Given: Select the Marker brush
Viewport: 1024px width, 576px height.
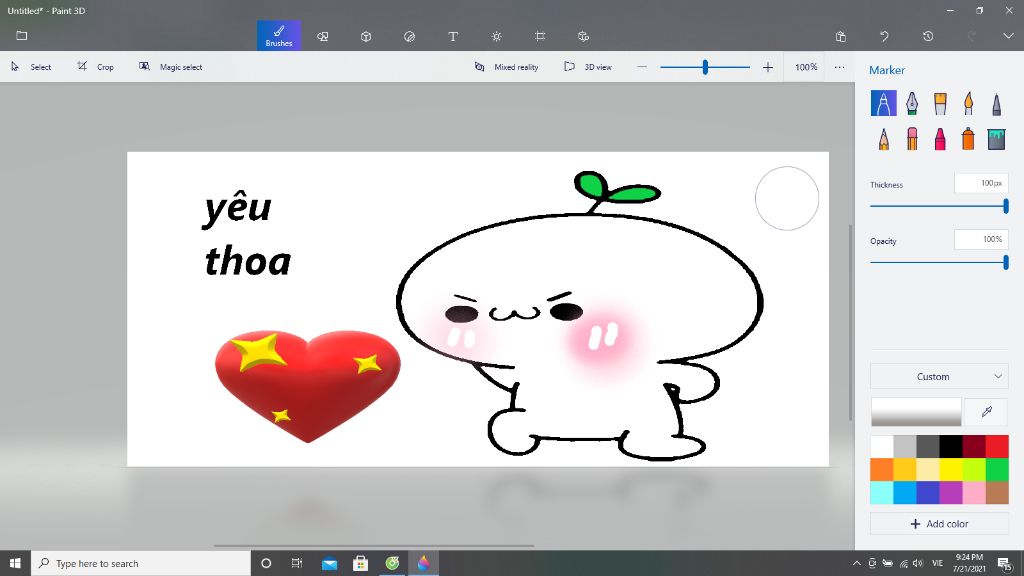Looking at the screenshot, I should 883,103.
